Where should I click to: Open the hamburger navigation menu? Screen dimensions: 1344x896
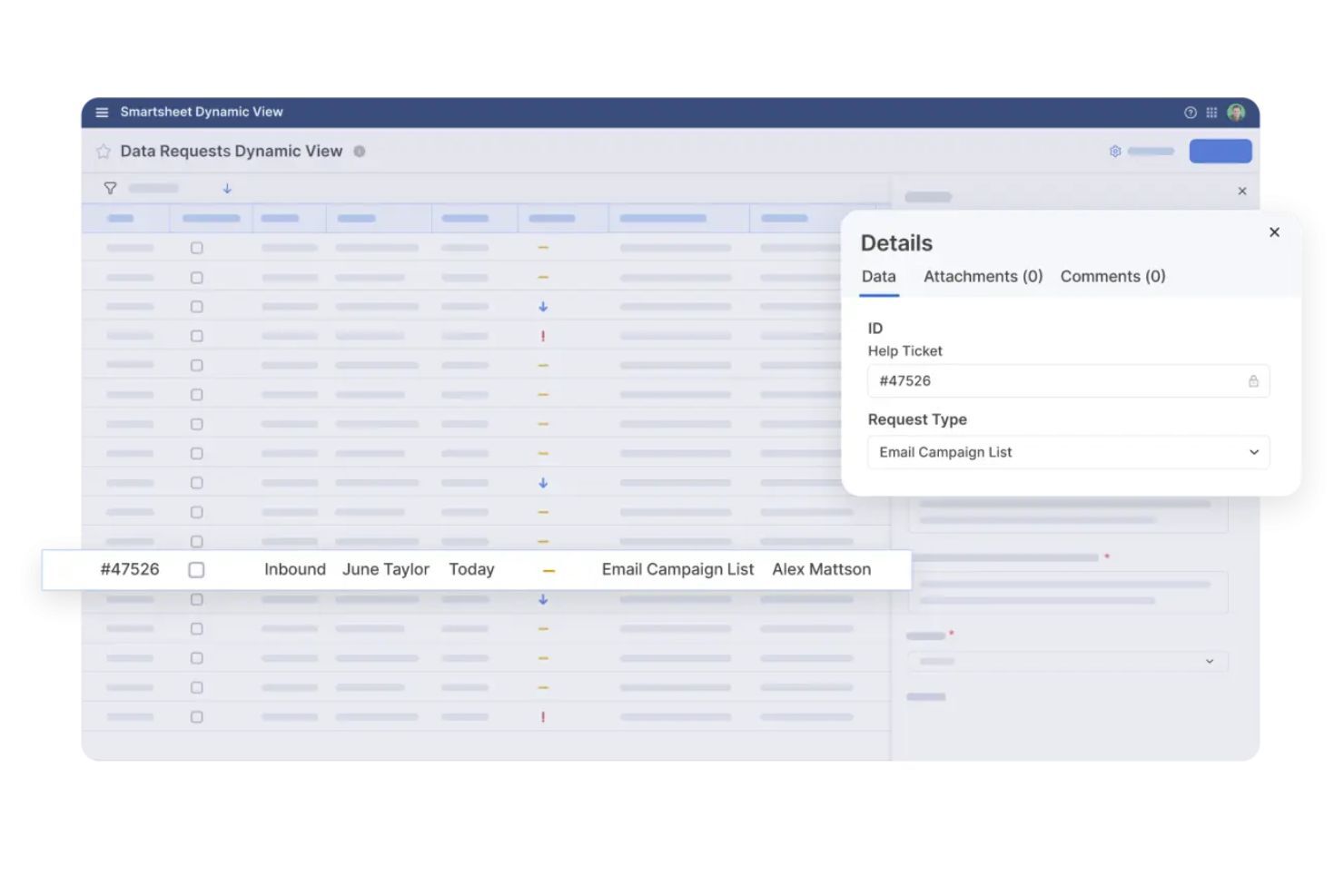pyautogui.click(x=101, y=112)
